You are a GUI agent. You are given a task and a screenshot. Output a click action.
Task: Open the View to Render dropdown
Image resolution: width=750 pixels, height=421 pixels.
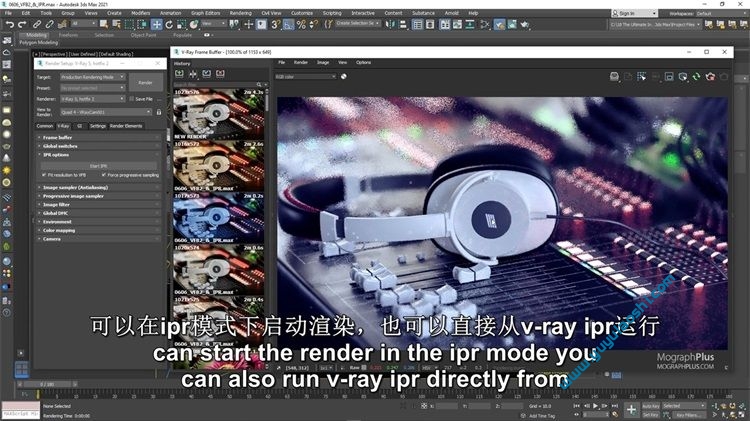coord(106,112)
